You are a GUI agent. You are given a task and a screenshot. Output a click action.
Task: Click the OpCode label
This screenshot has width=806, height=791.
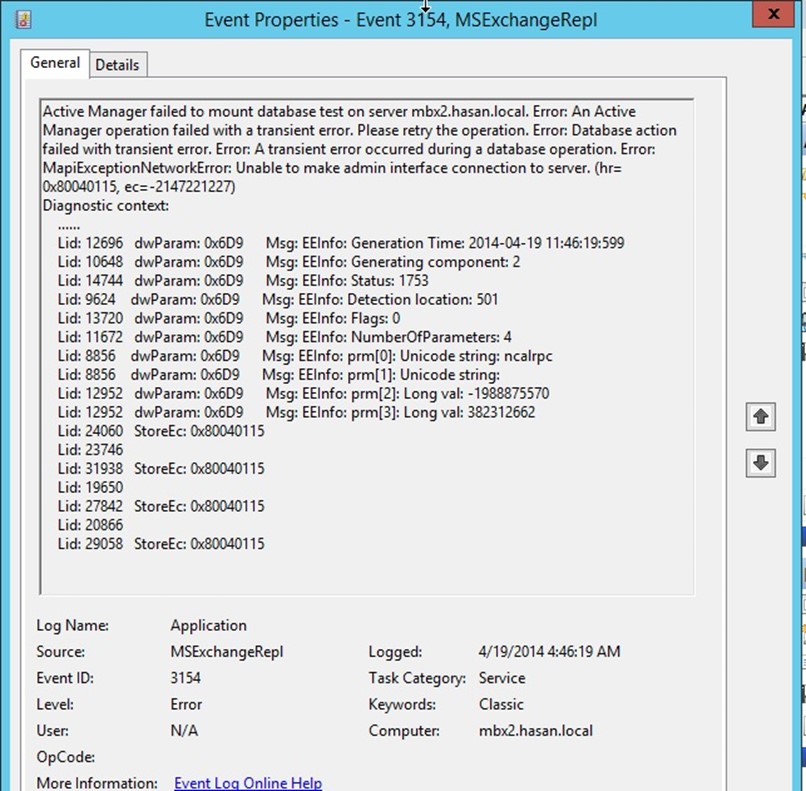[66, 757]
